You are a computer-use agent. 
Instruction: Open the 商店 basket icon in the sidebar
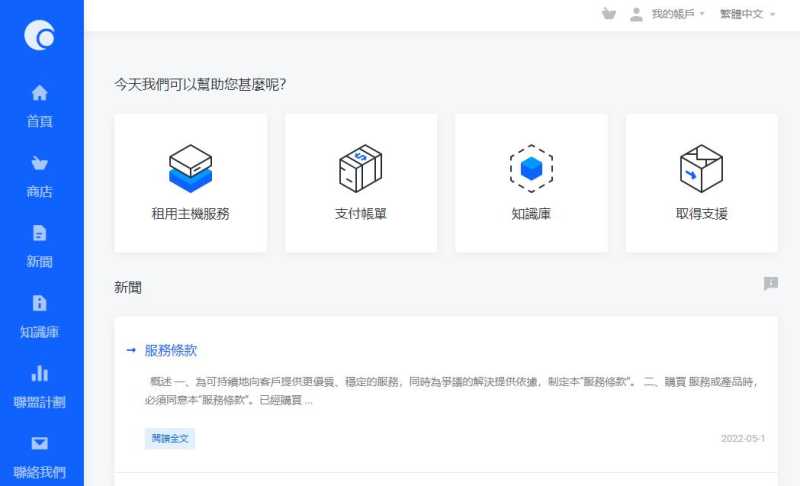(x=39, y=163)
